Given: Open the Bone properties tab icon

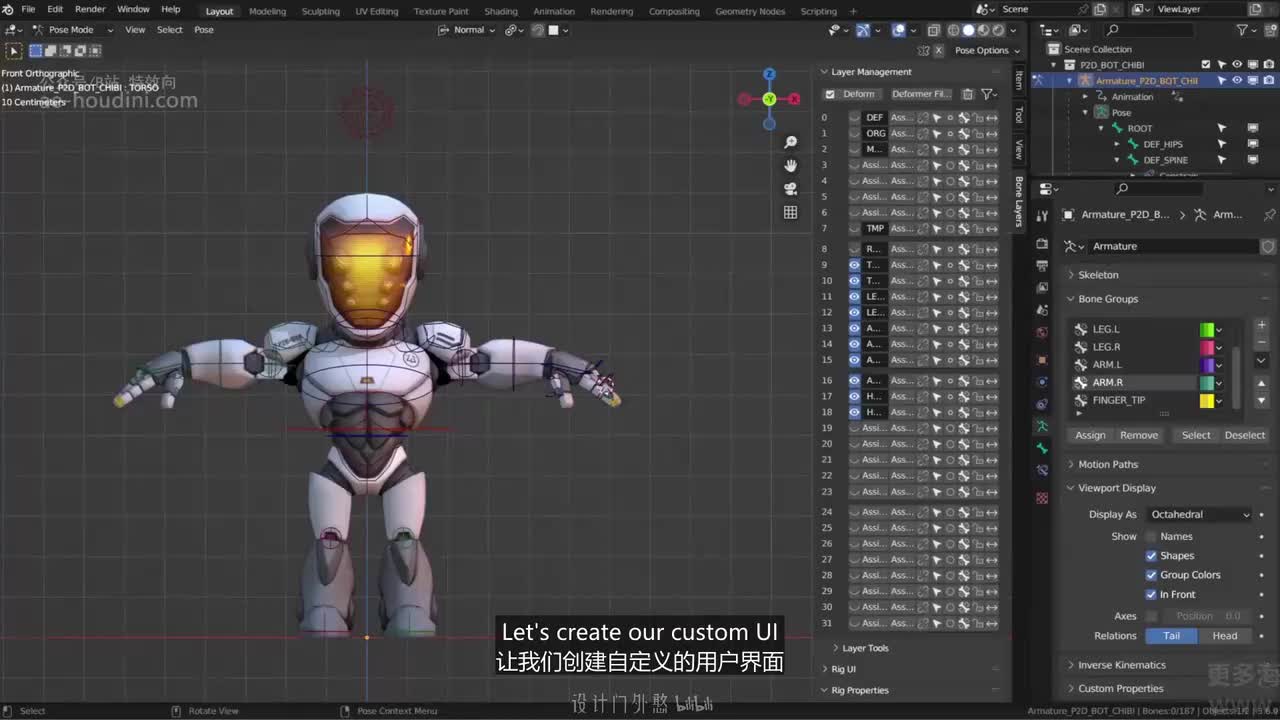Looking at the screenshot, I should (x=1042, y=448).
